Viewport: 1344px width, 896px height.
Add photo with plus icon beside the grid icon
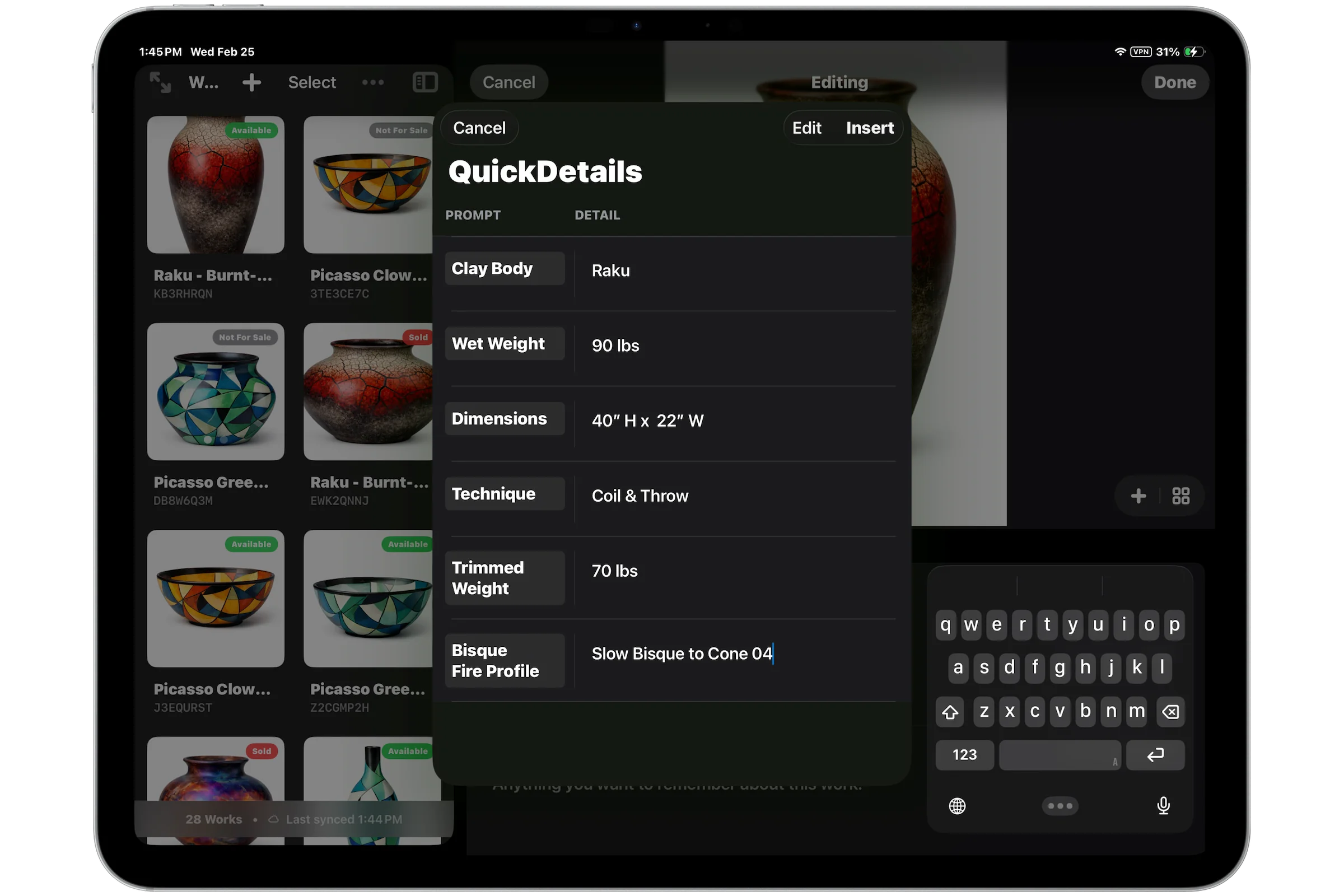point(1138,496)
